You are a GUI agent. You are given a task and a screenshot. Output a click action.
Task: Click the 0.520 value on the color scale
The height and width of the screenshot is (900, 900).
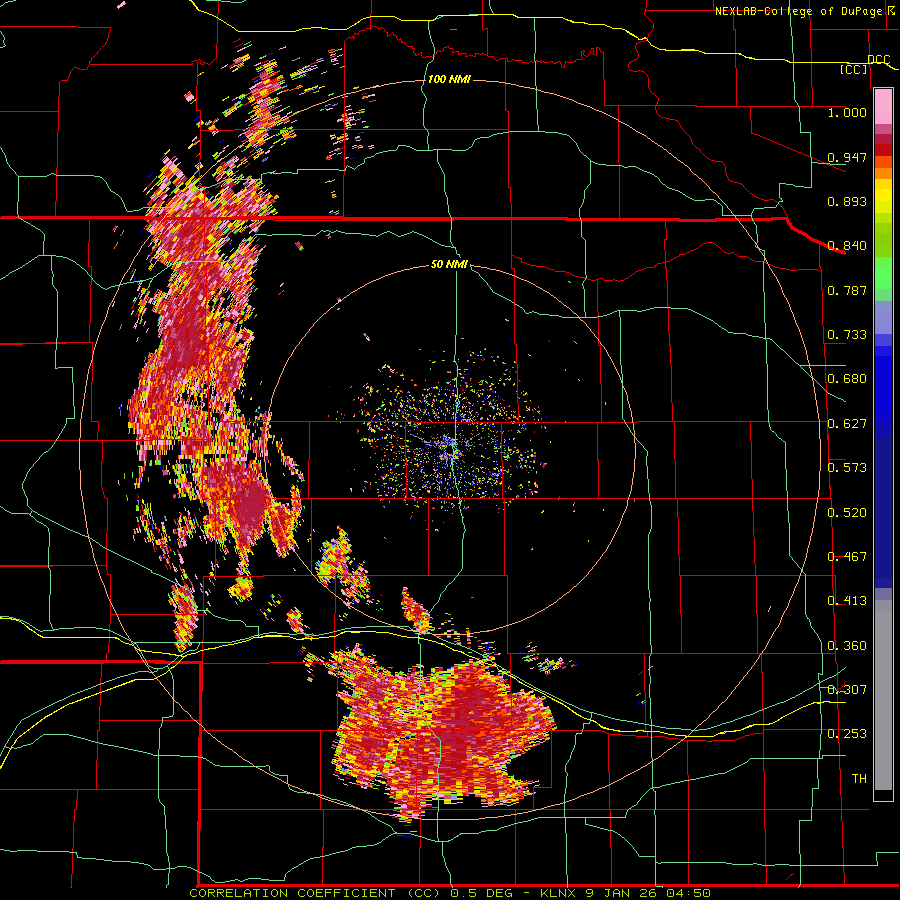[847, 513]
